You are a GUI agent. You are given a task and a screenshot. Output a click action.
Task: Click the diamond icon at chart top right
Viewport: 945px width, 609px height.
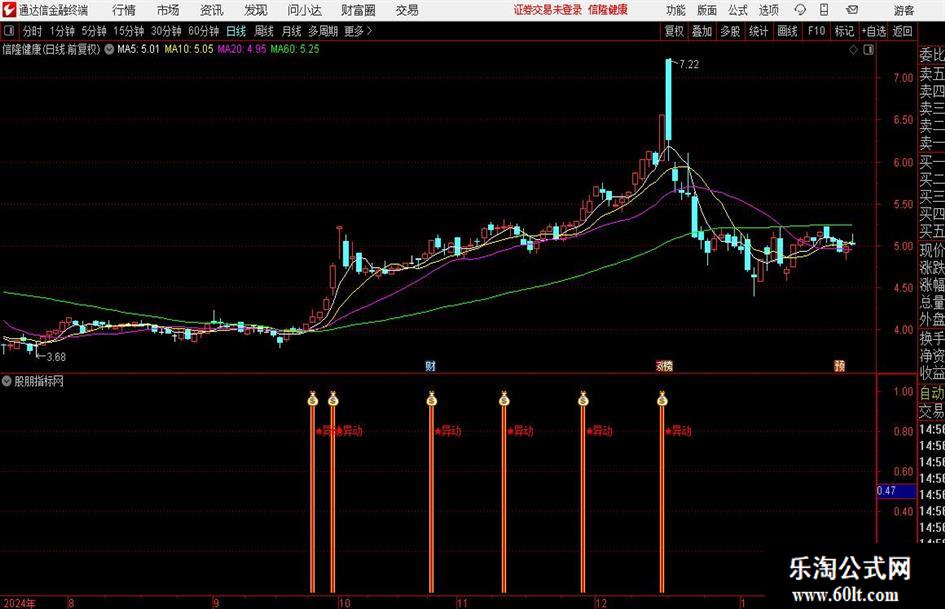[853, 50]
